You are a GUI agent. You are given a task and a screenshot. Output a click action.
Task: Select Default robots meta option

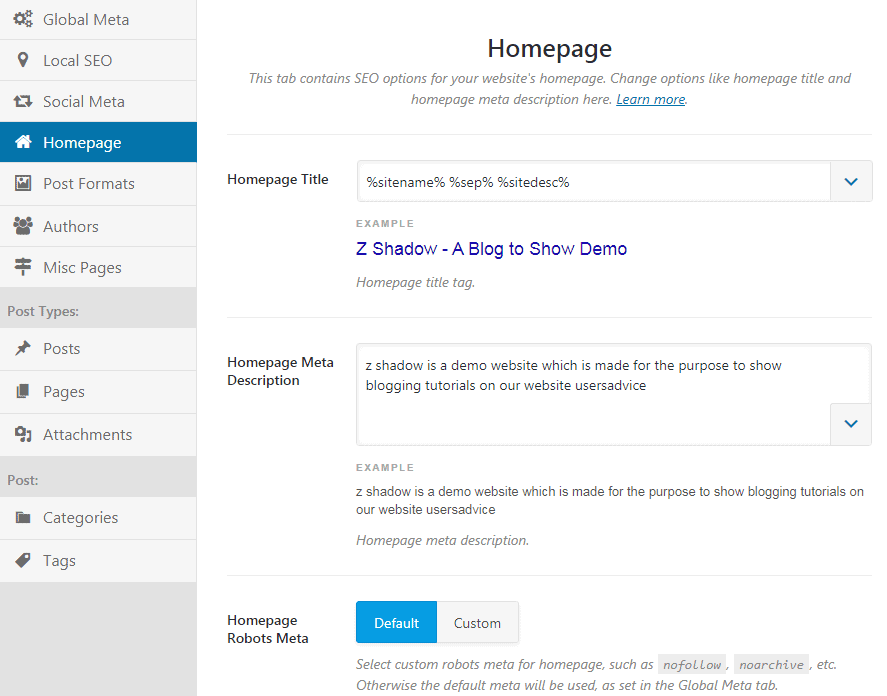tap(396, 622)
